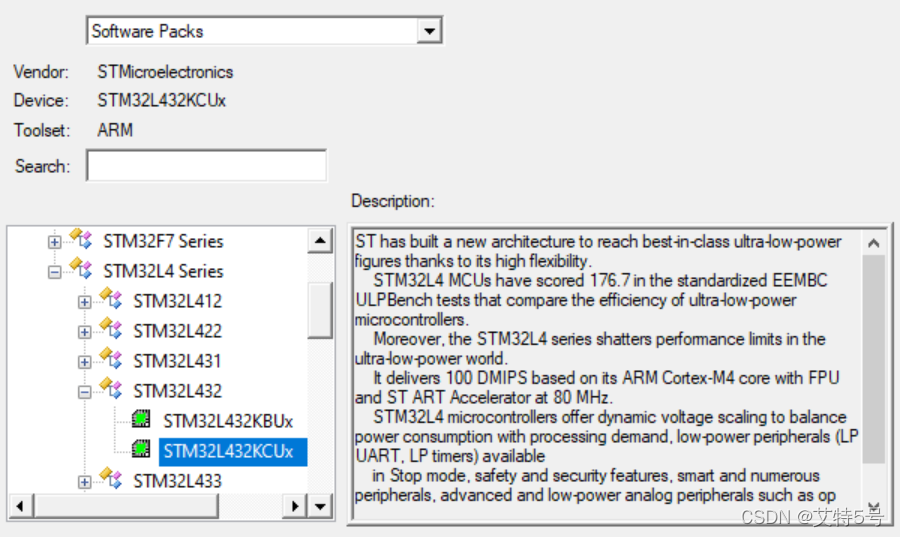Image resolution: width=900 pixels, height=537 pixels.
Task: Select STM32L433 in the device tree
Action: pos(177,481)
